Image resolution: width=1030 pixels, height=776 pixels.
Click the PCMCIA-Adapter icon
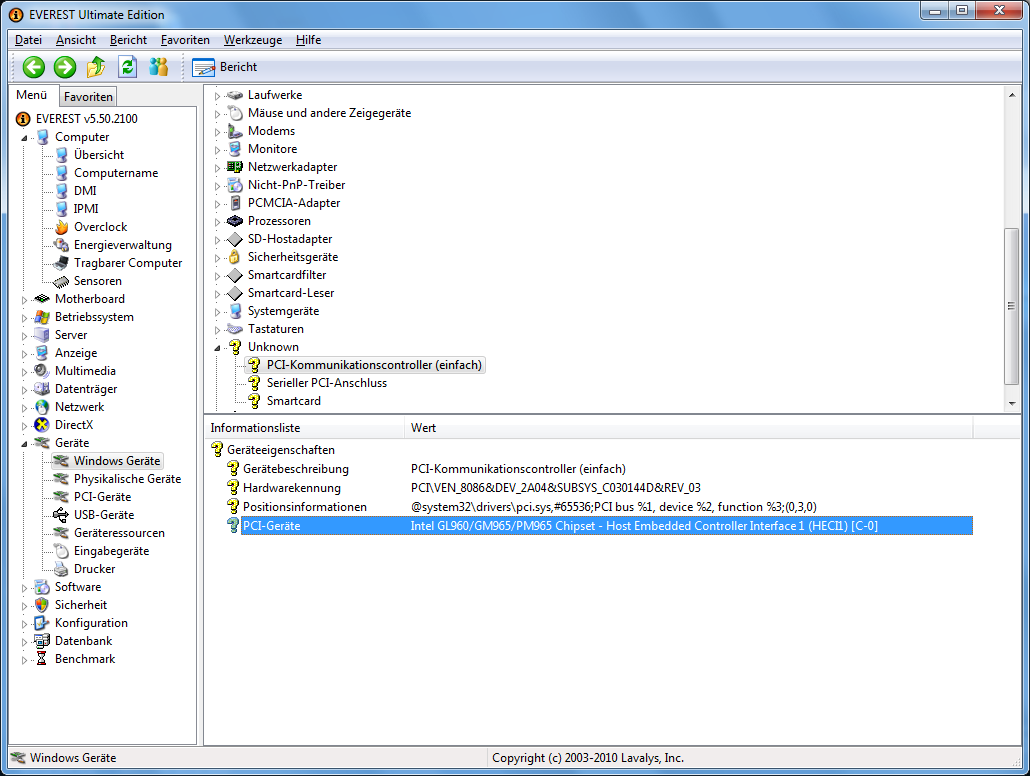pos(235,203)
